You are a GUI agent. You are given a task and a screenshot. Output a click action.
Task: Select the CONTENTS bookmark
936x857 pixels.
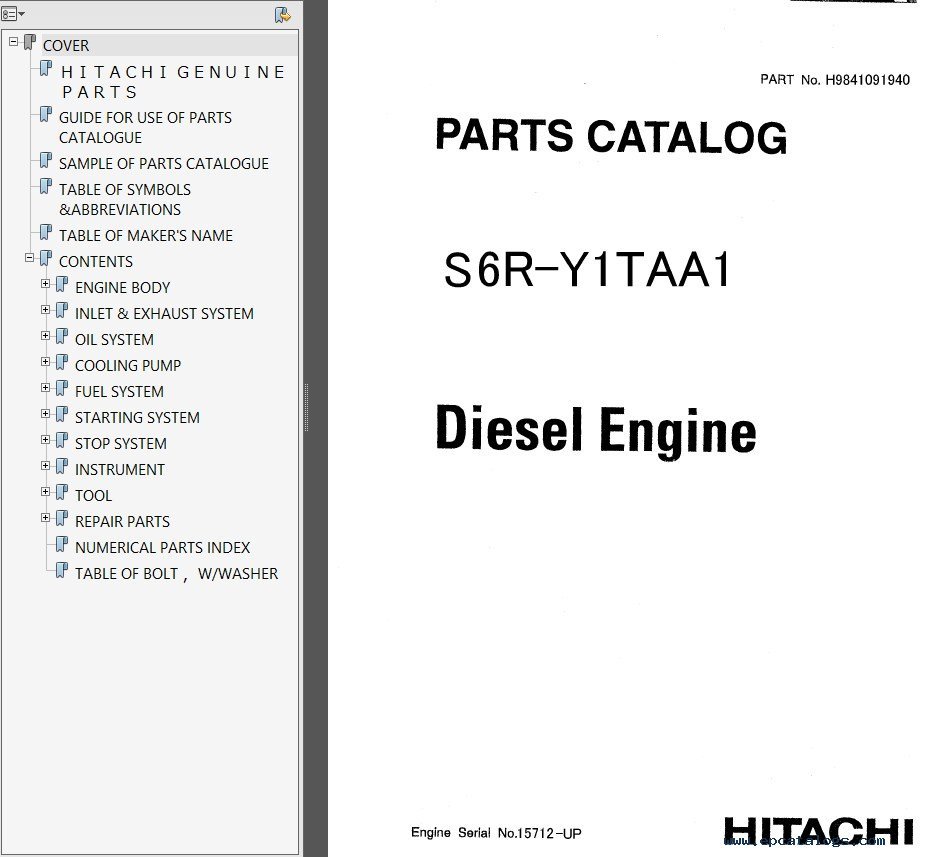pyautogui.click(x=96, y=261)
